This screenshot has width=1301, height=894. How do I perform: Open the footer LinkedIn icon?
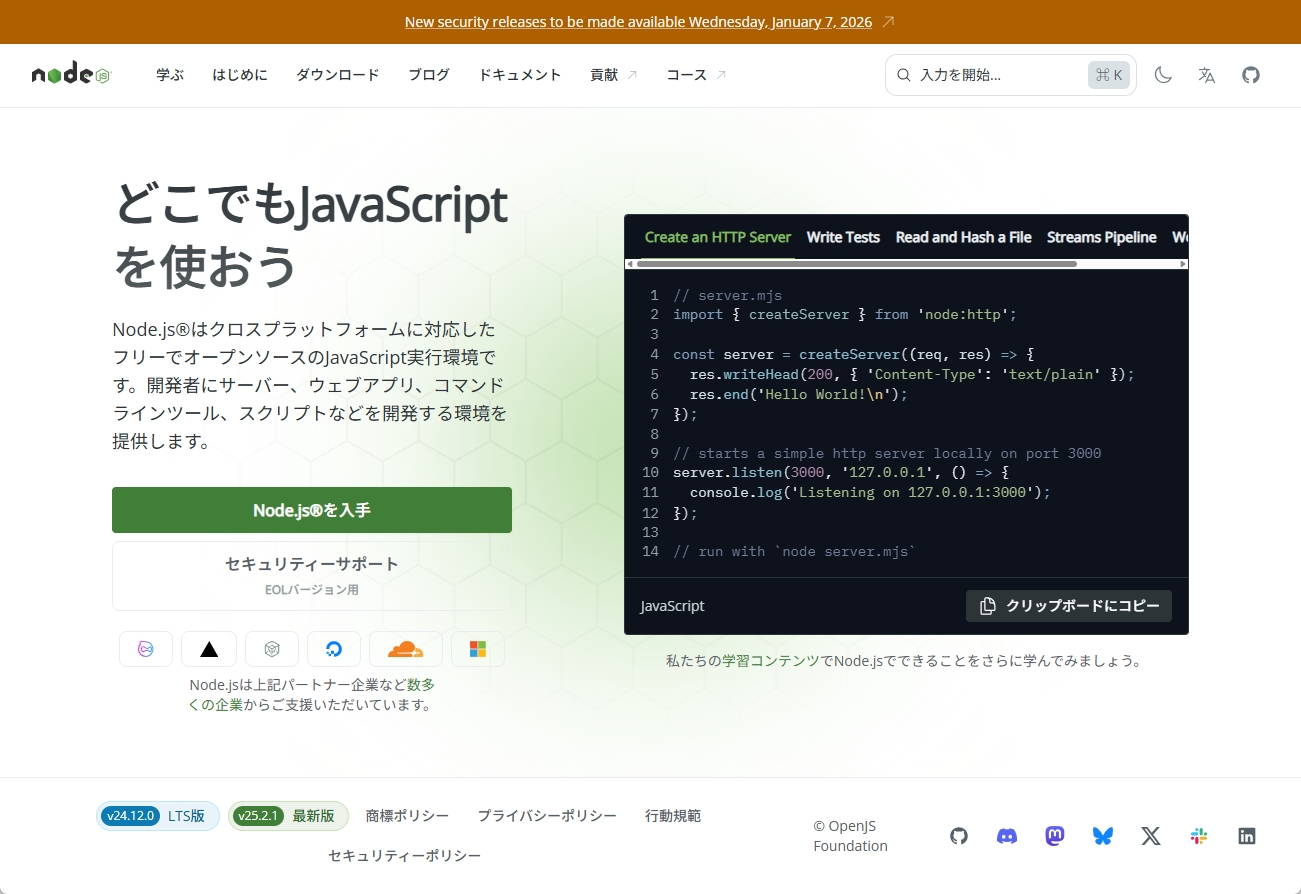coord(1247,836)
